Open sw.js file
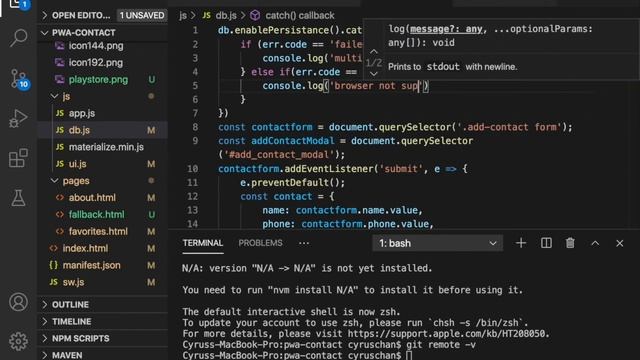Image resolution: width=640 pixels, height=360 pixels. point(73,282)
